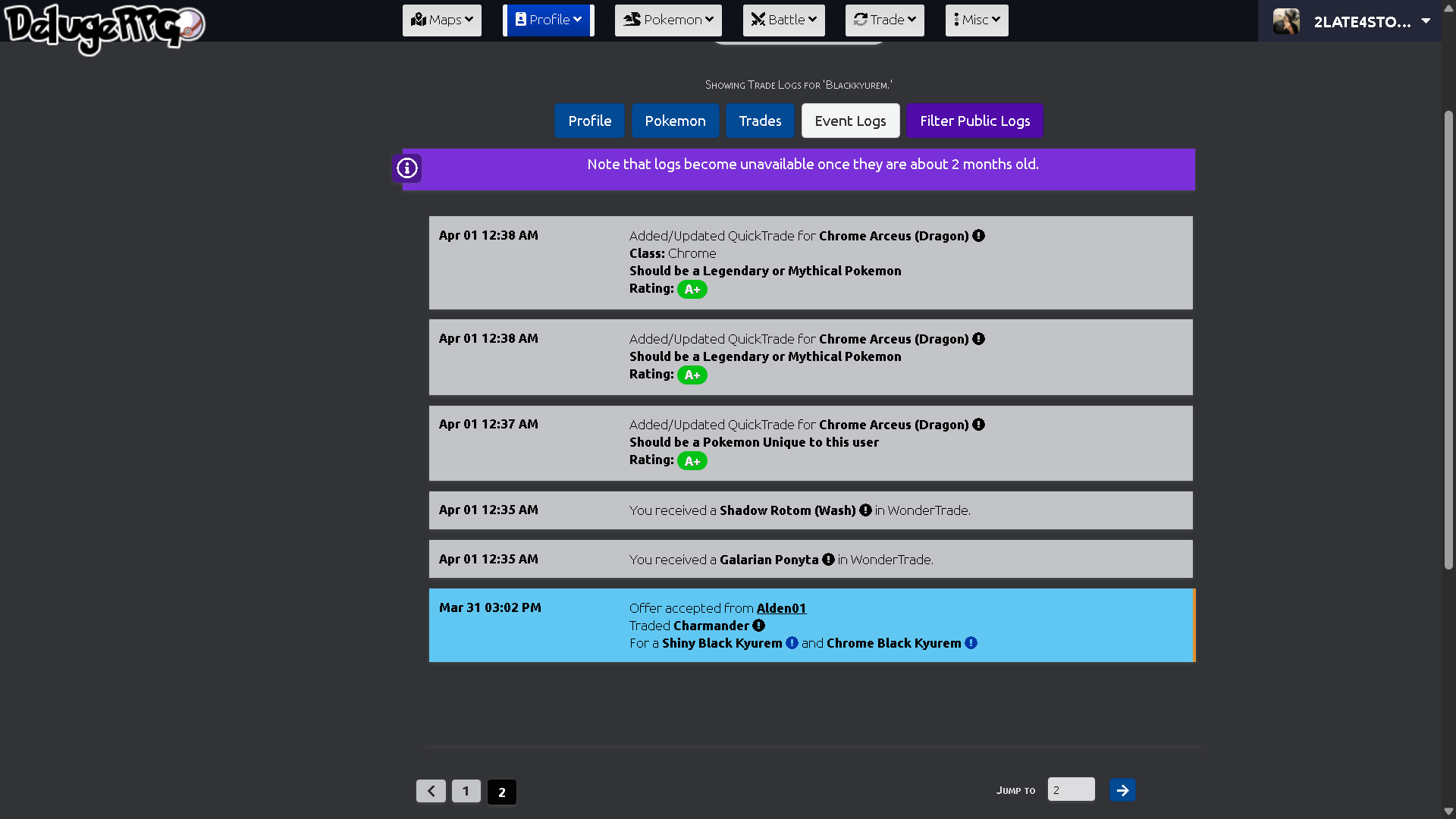Screen dimensions: 1456x819
Task: Click the crossed swords Battle icon
Action: [758, 20]
